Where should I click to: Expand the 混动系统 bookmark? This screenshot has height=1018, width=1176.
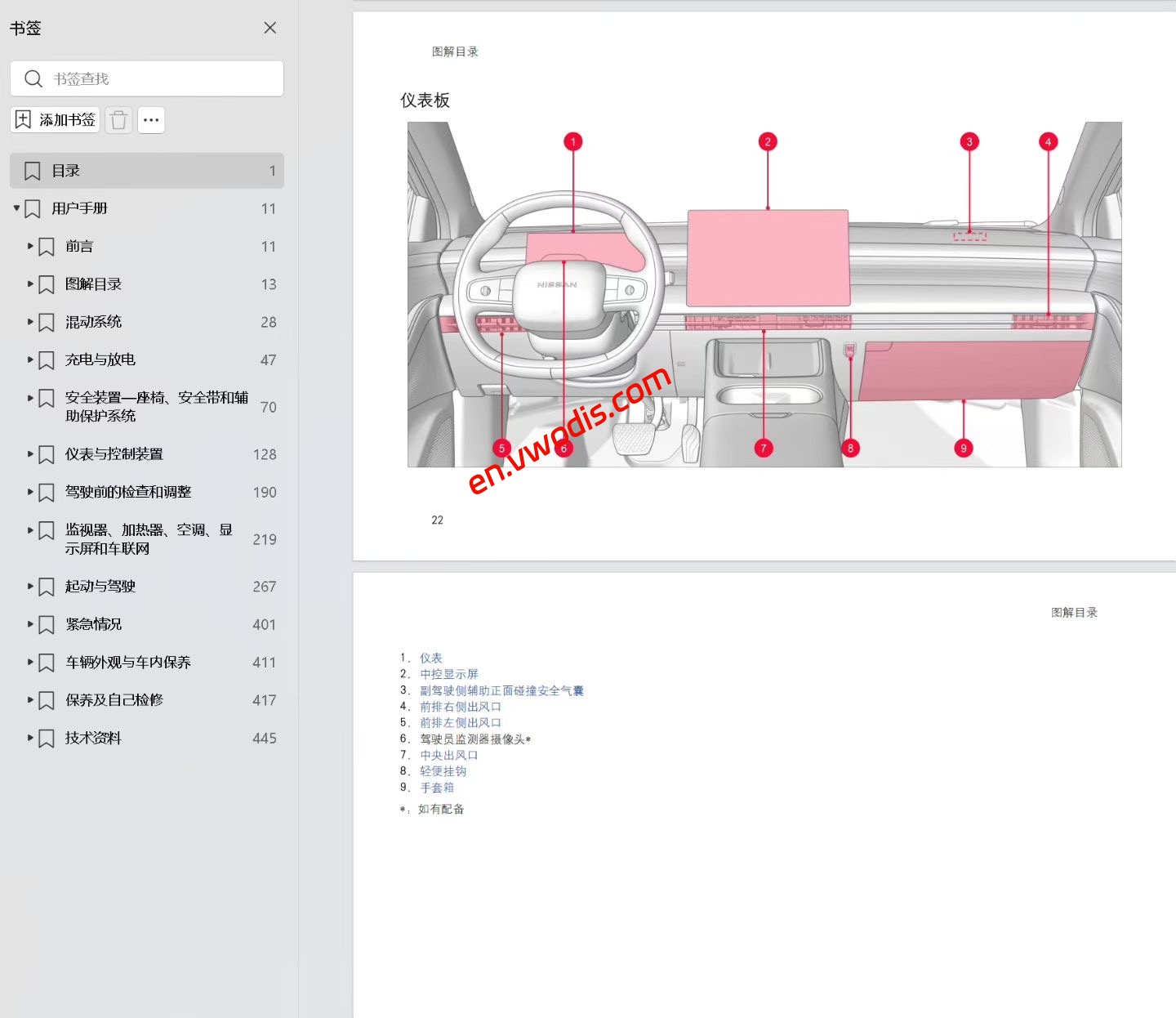[x=29, y=322]
